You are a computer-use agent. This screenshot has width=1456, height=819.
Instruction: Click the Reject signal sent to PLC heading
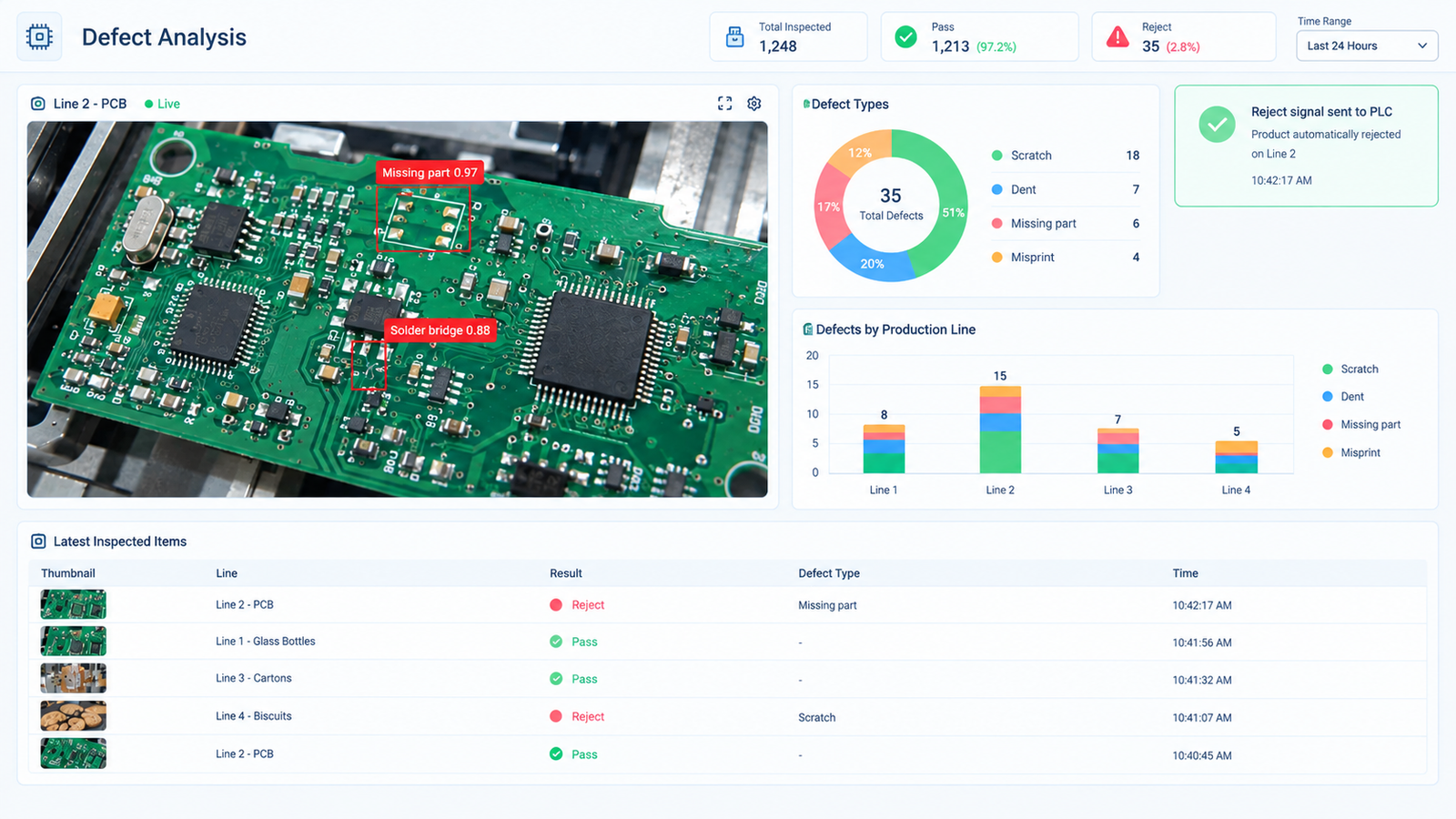pos(1321,112)
